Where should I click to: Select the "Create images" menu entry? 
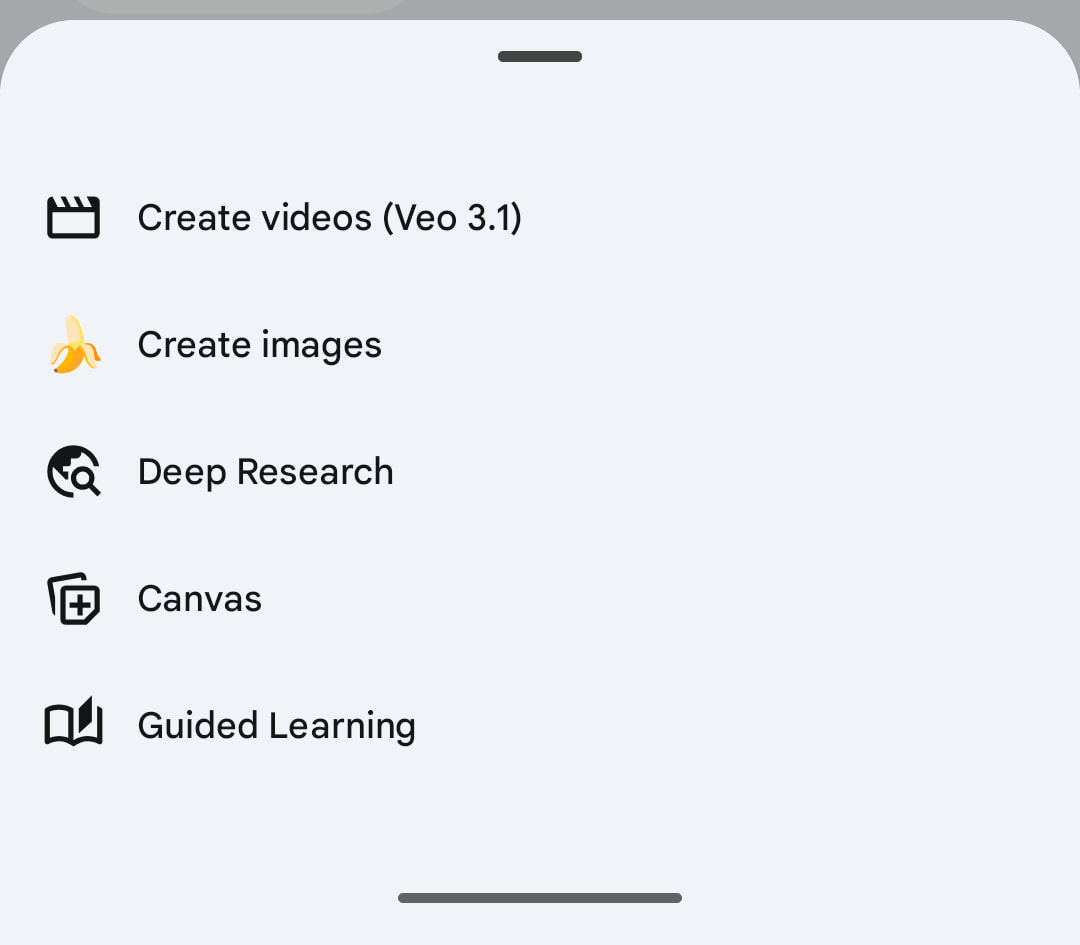[x=259, y=345]
